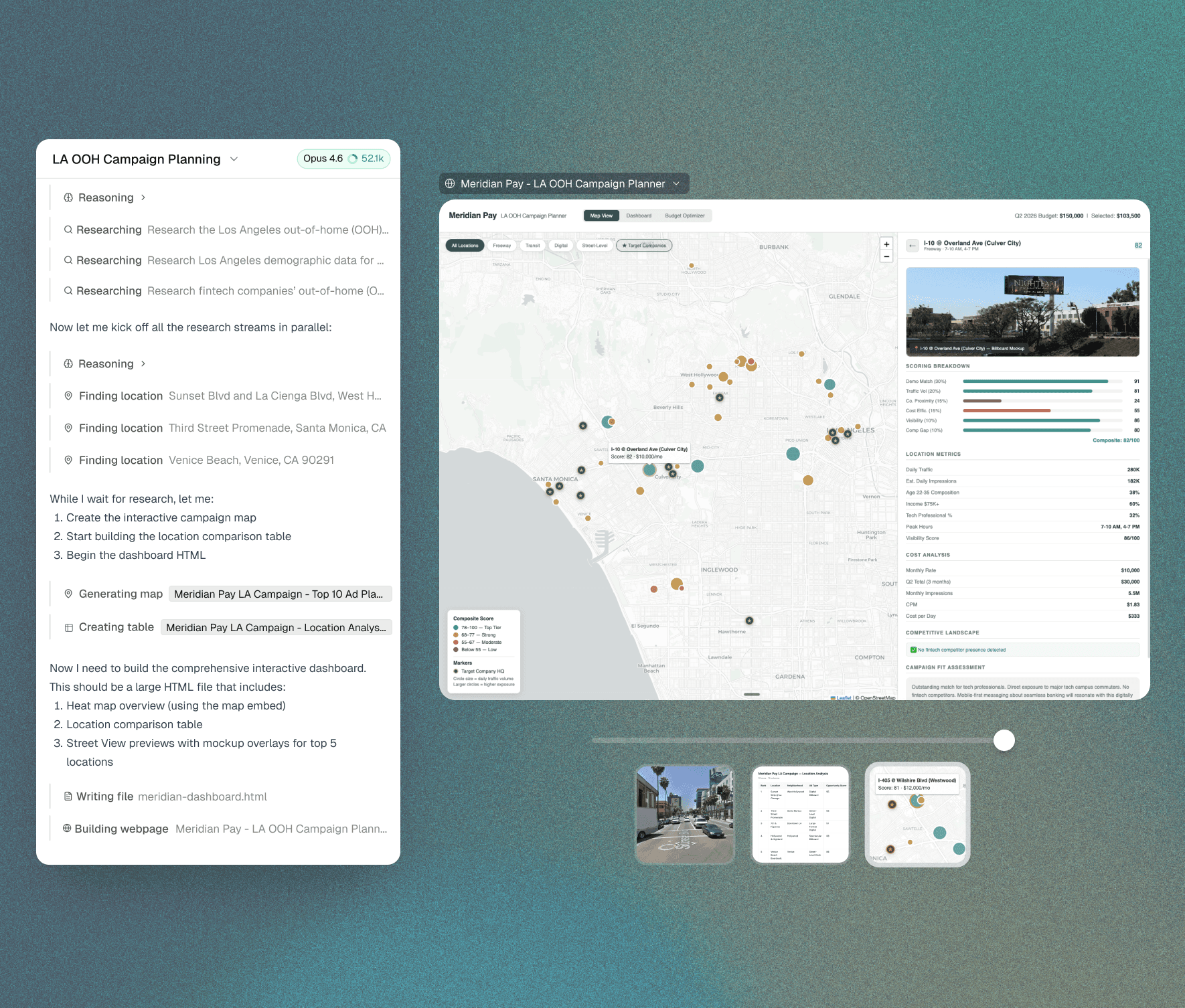Open the Leaflet attribution link

click(844, 697)
